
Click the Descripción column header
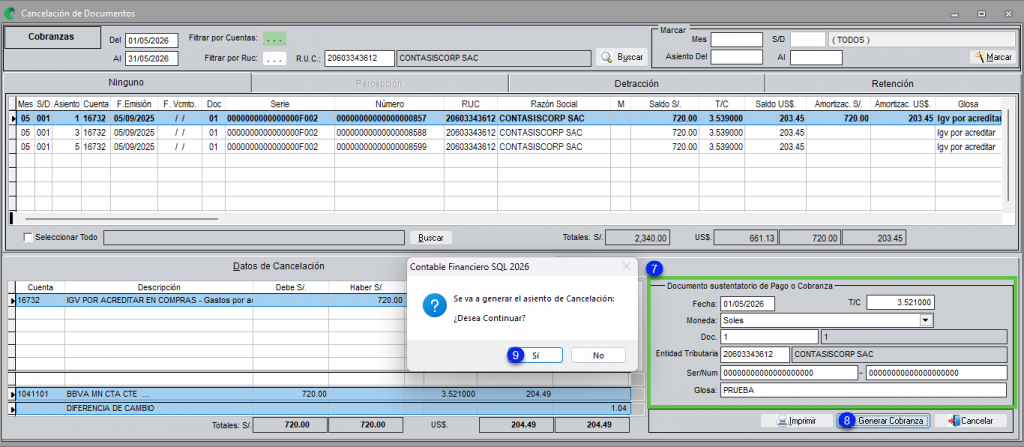[x=159, y=287]
